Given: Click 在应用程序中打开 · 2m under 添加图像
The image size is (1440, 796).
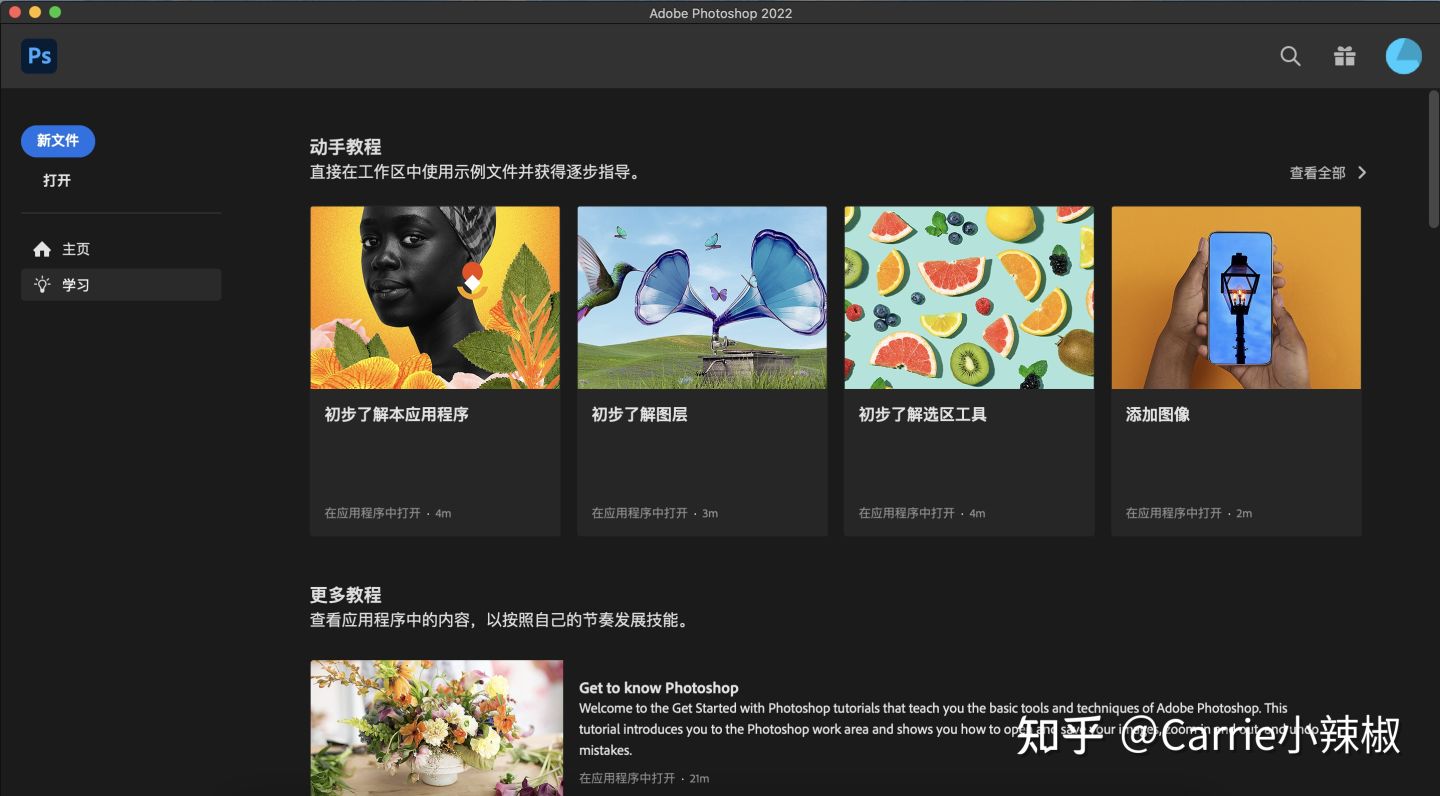Looking at the screenshot, I should pyautogui.click(x=1189, y=513).
